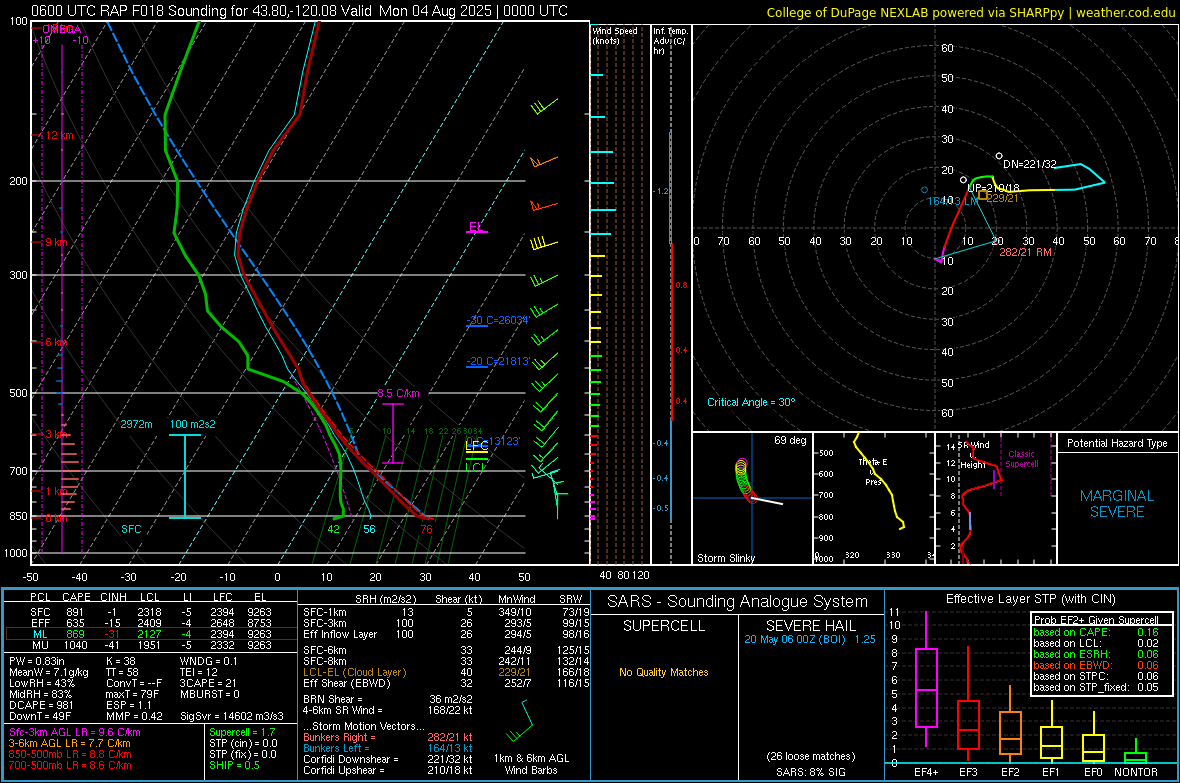The image size is (1180, 783).
Task: Click the Supercell = 1.7 composite value
Action: click(x=242, y=732)
